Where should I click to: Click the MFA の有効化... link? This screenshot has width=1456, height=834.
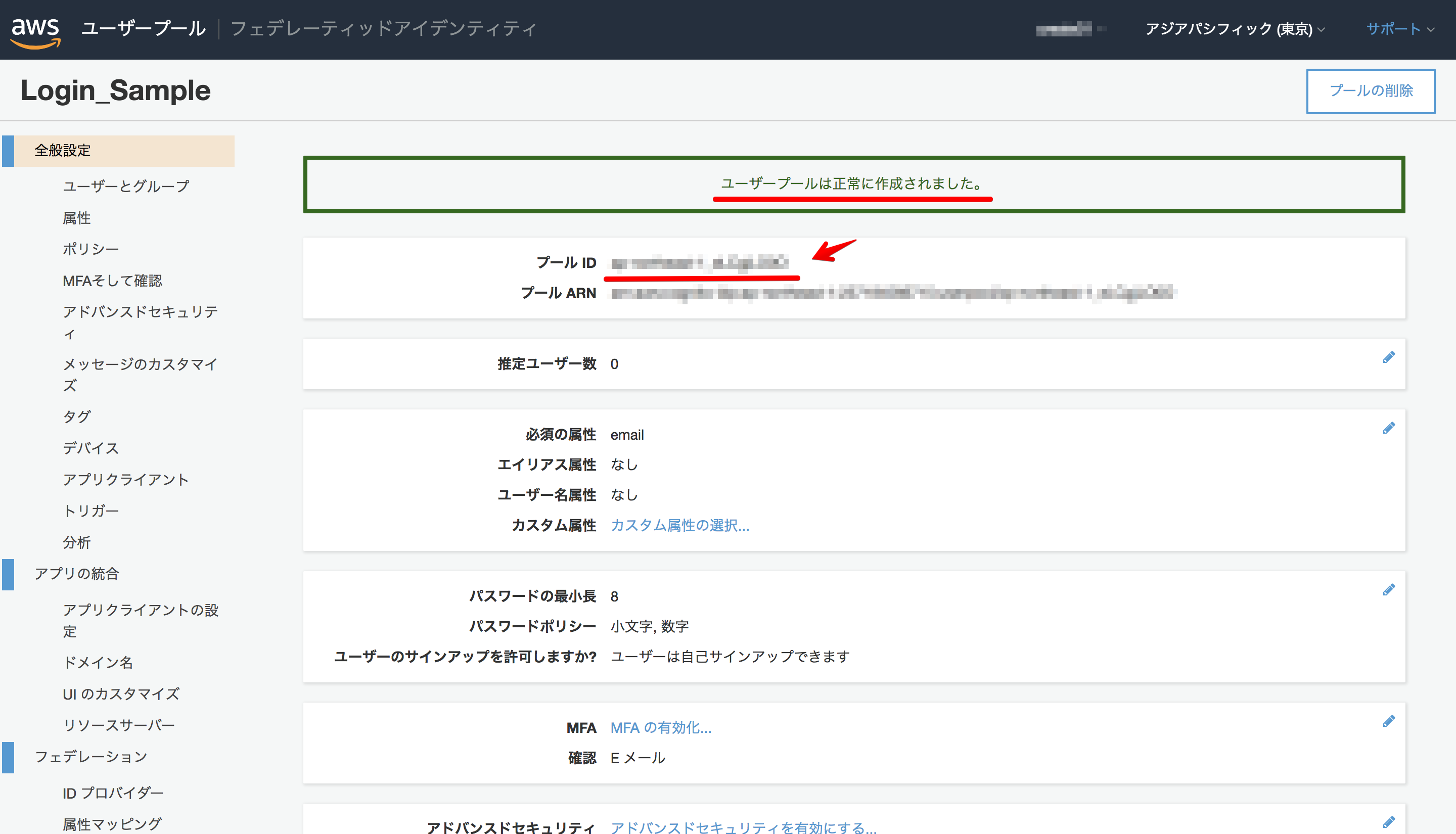[x=661, y=728]
